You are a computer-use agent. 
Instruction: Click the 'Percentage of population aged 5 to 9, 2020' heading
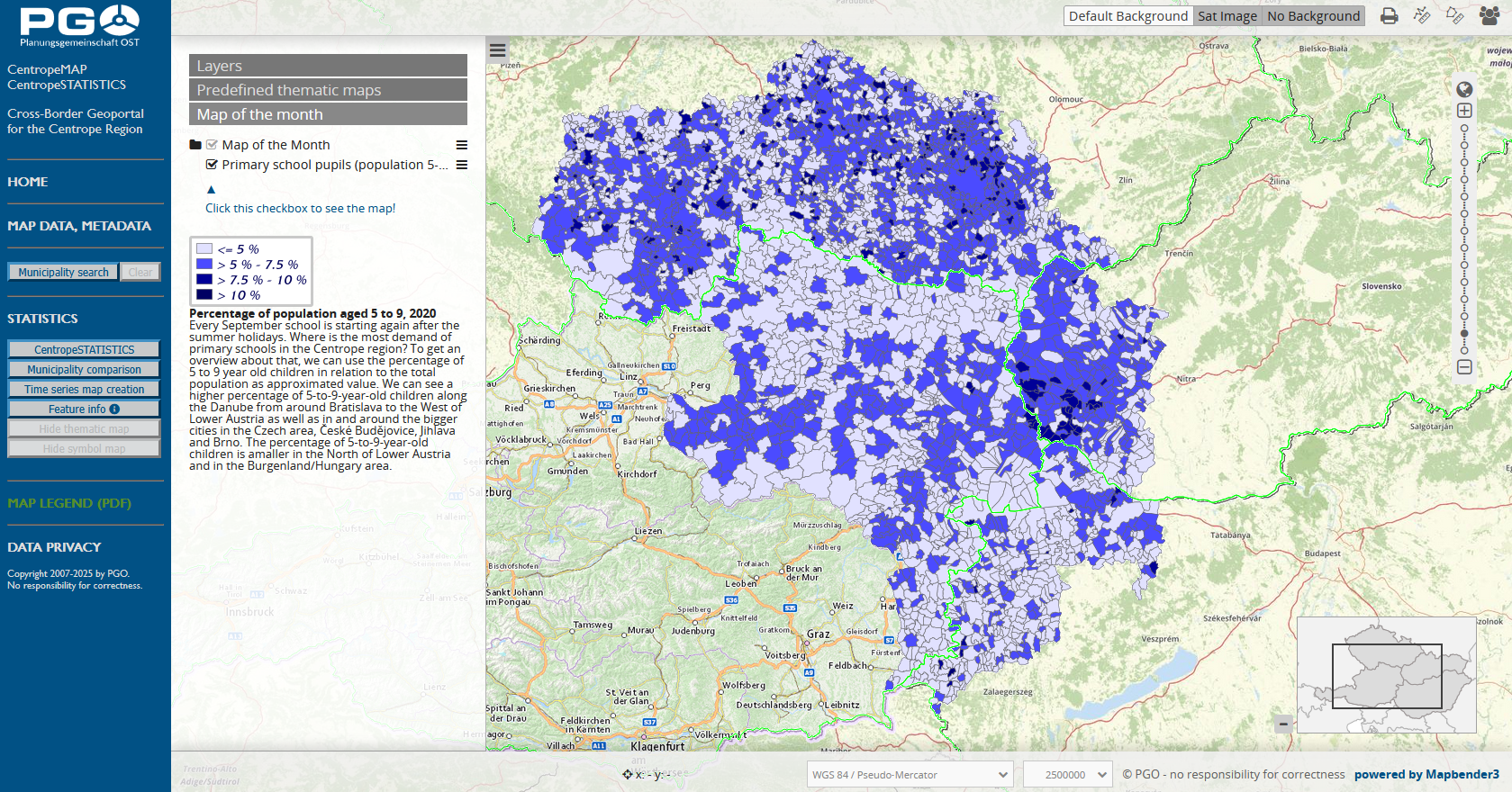pos(312,313)
